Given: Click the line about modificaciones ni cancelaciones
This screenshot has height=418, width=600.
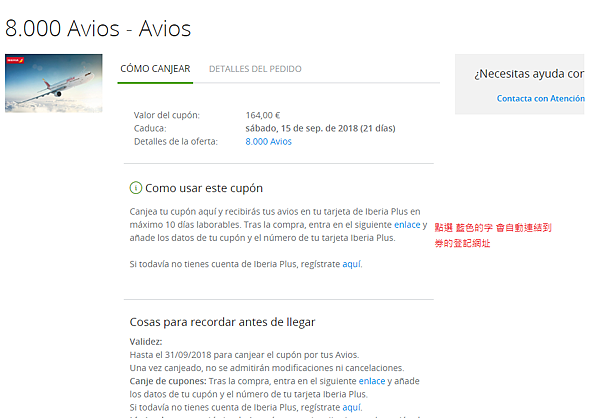Looking at the screenshot, I should 267,368.
